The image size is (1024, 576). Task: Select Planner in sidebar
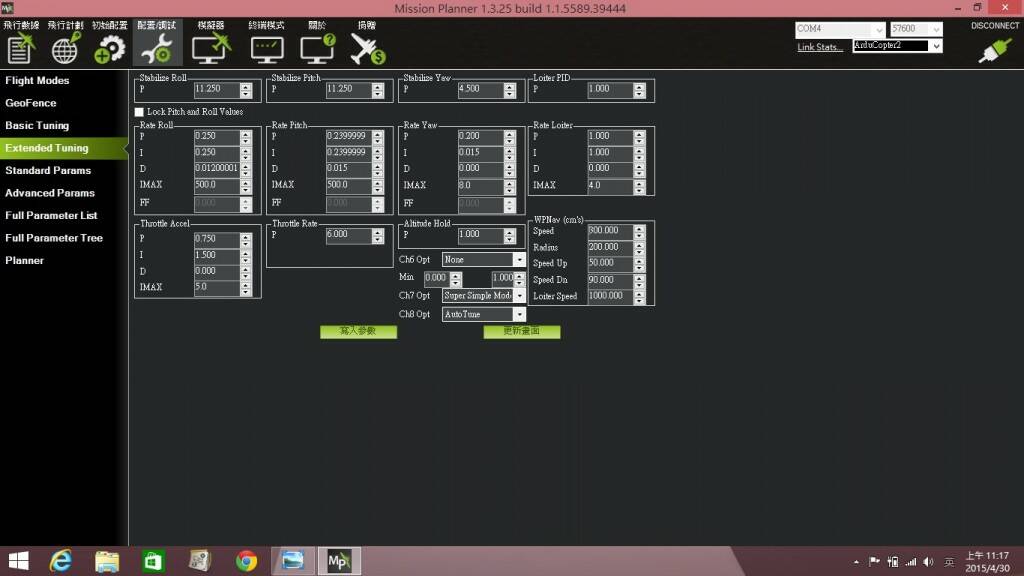(x=24, y=261)
